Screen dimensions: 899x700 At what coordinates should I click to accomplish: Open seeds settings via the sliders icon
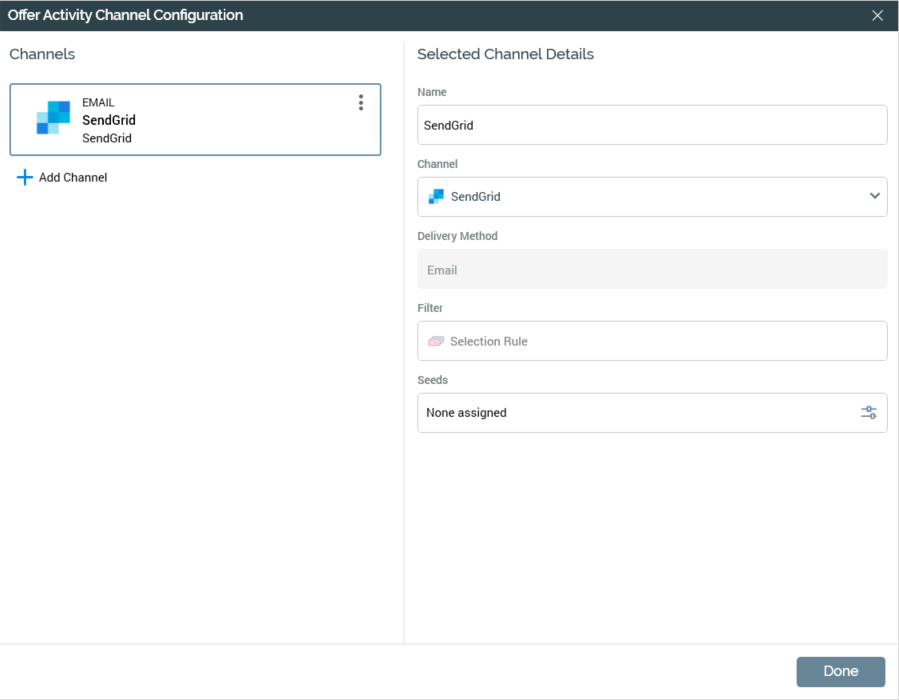tap(869, 412)
